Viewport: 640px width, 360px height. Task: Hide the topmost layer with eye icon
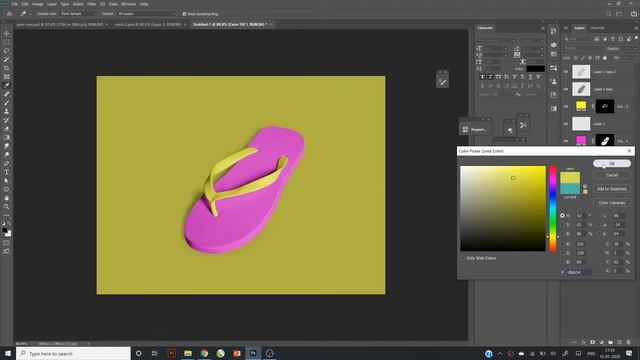click(566, 72)
